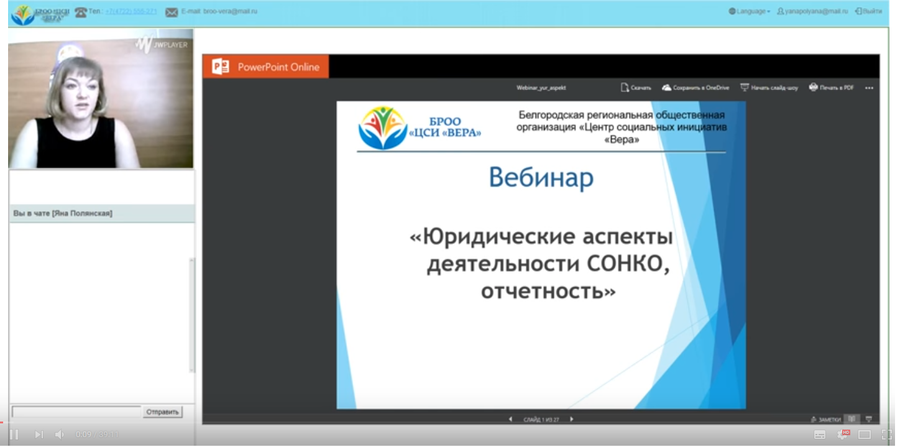Click the СЛАЙД 1 ИЗ 27 counter

tap(541, 420)
